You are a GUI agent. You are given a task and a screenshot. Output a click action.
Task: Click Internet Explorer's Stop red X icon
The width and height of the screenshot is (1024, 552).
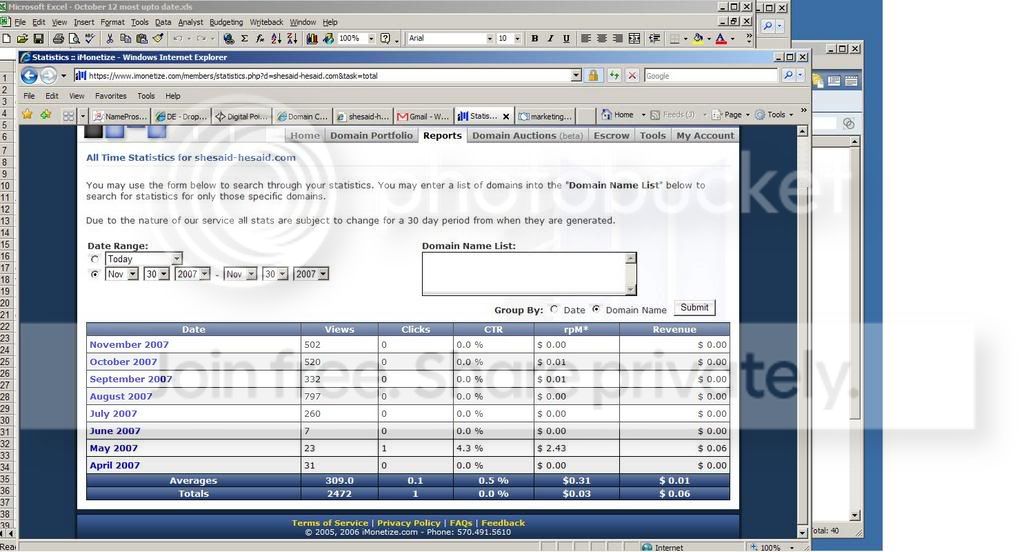[x=632, y=76]
